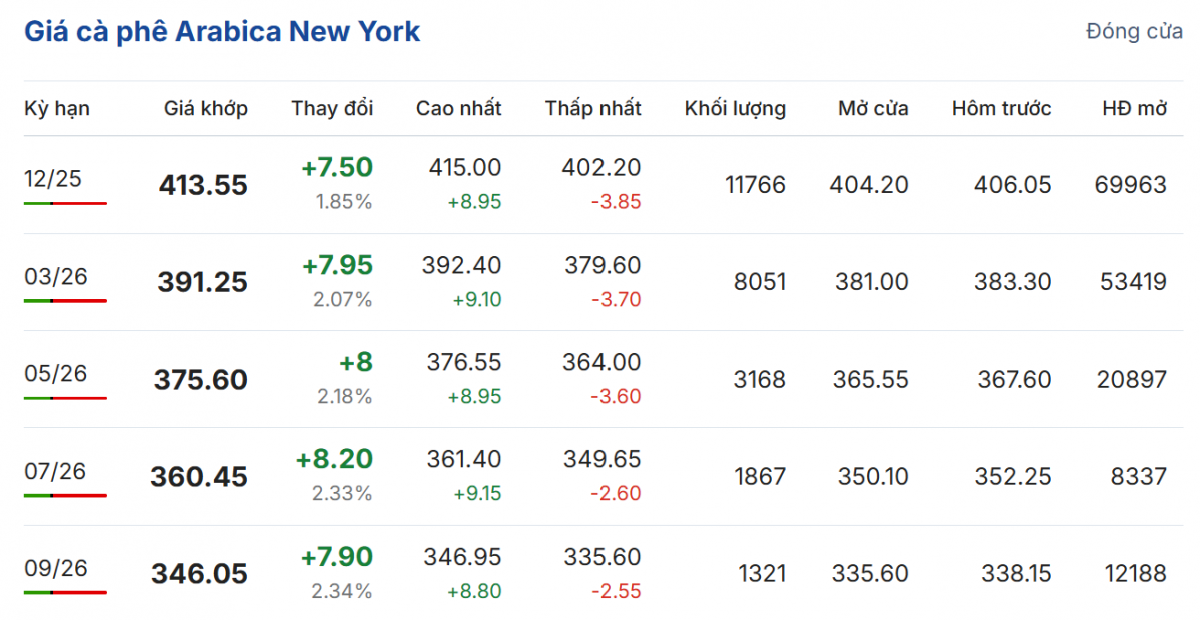Click the 'Thấp nhất' column header

(x=593, y=108)
